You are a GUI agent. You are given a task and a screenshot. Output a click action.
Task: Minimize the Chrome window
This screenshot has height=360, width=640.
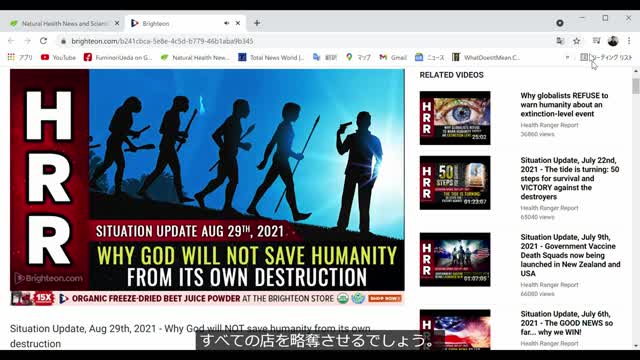coord(582,18)
